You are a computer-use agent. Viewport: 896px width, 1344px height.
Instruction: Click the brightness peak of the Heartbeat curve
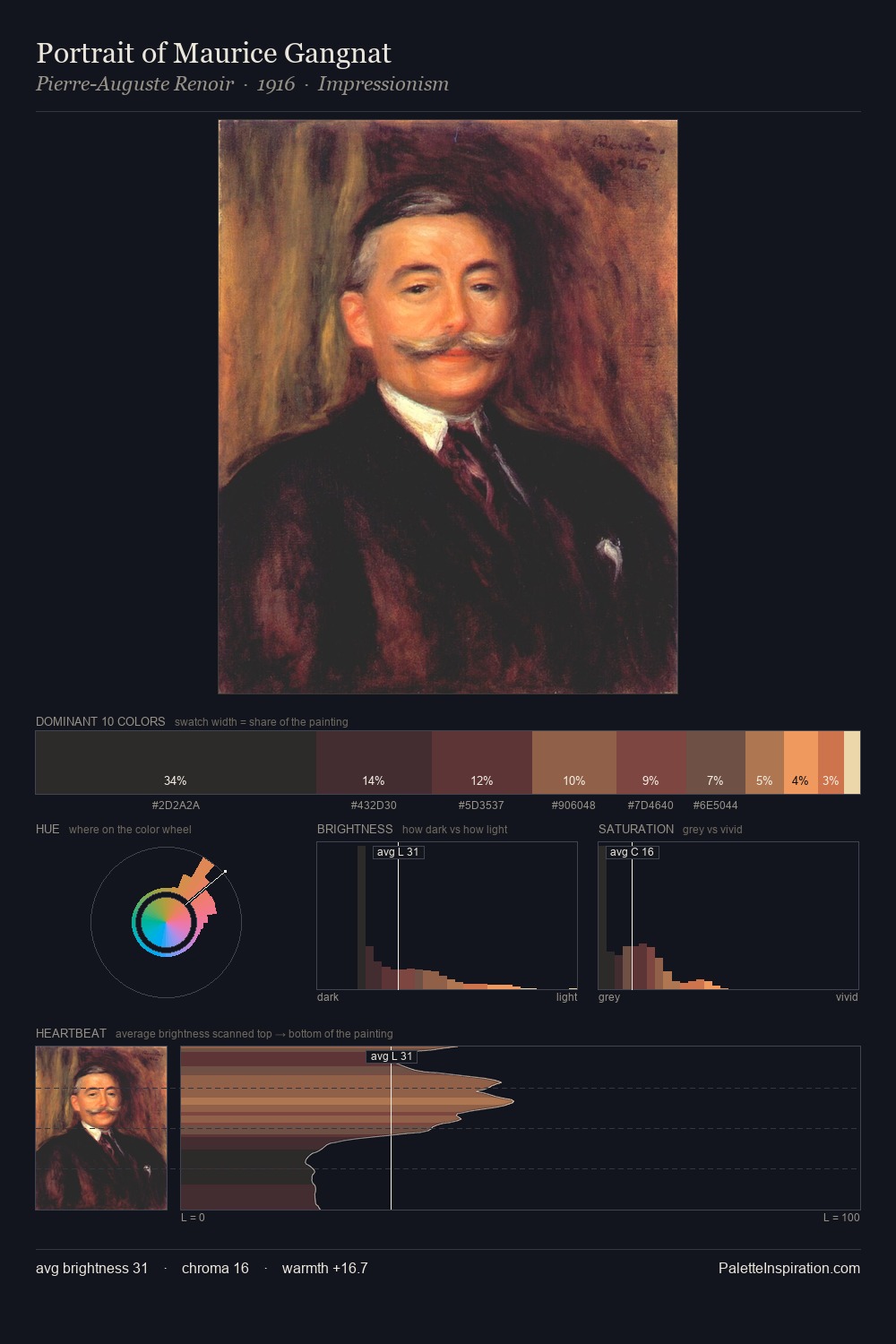[512, 1099]
